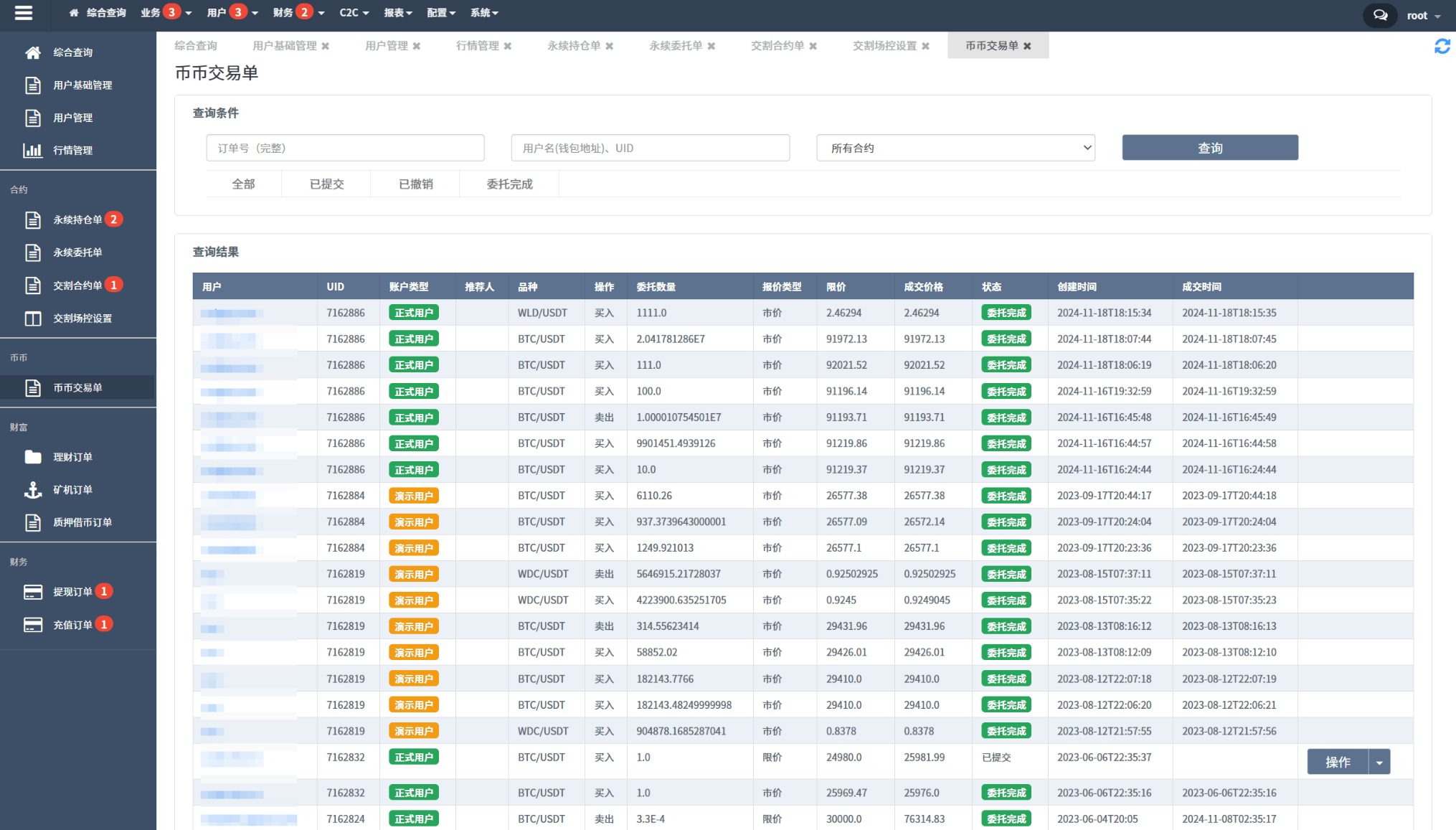Select the 已撤销 status filter
This screenshot has width=1456, height=830.
(x=415, y=184)
